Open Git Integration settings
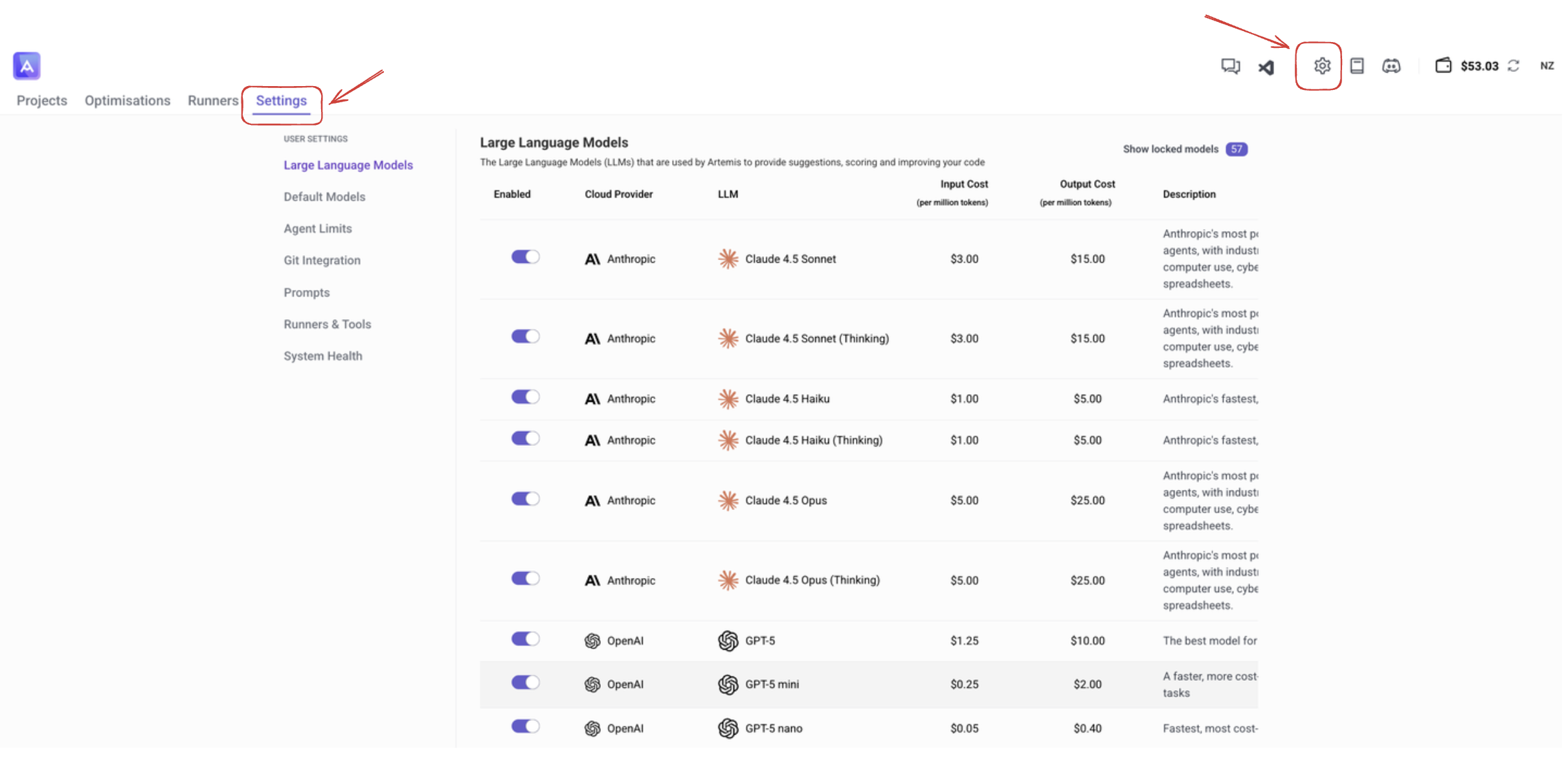This screenshot has height=765, width=1568. (322, 260)
